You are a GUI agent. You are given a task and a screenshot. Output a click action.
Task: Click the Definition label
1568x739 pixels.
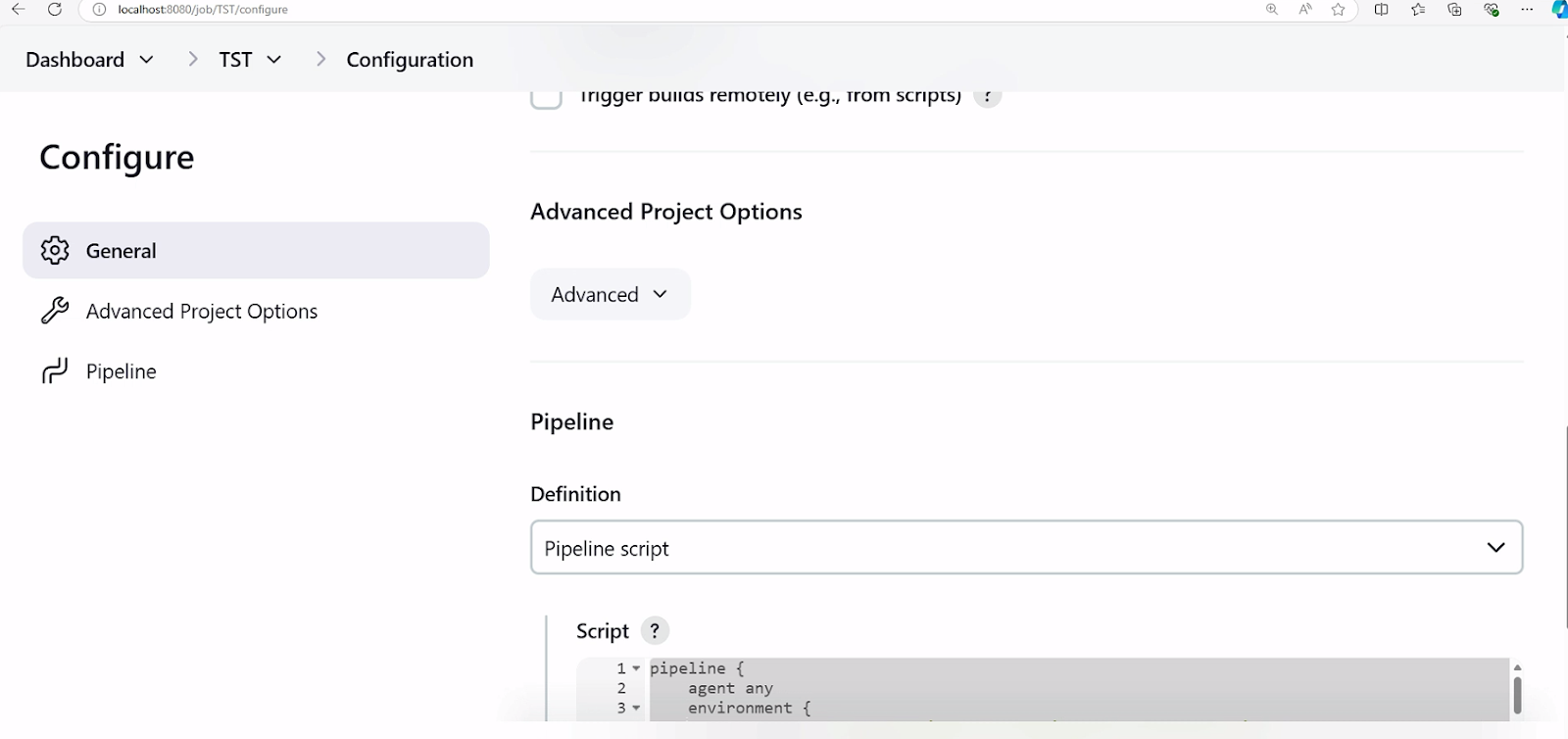coord(575,494)
